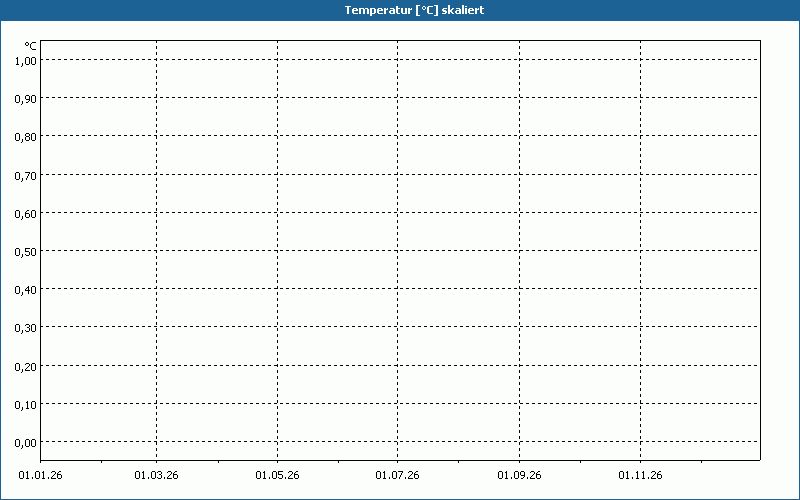Click the 01.05.26 x-axis date
The image size is (800, 500).
(277, 476)
